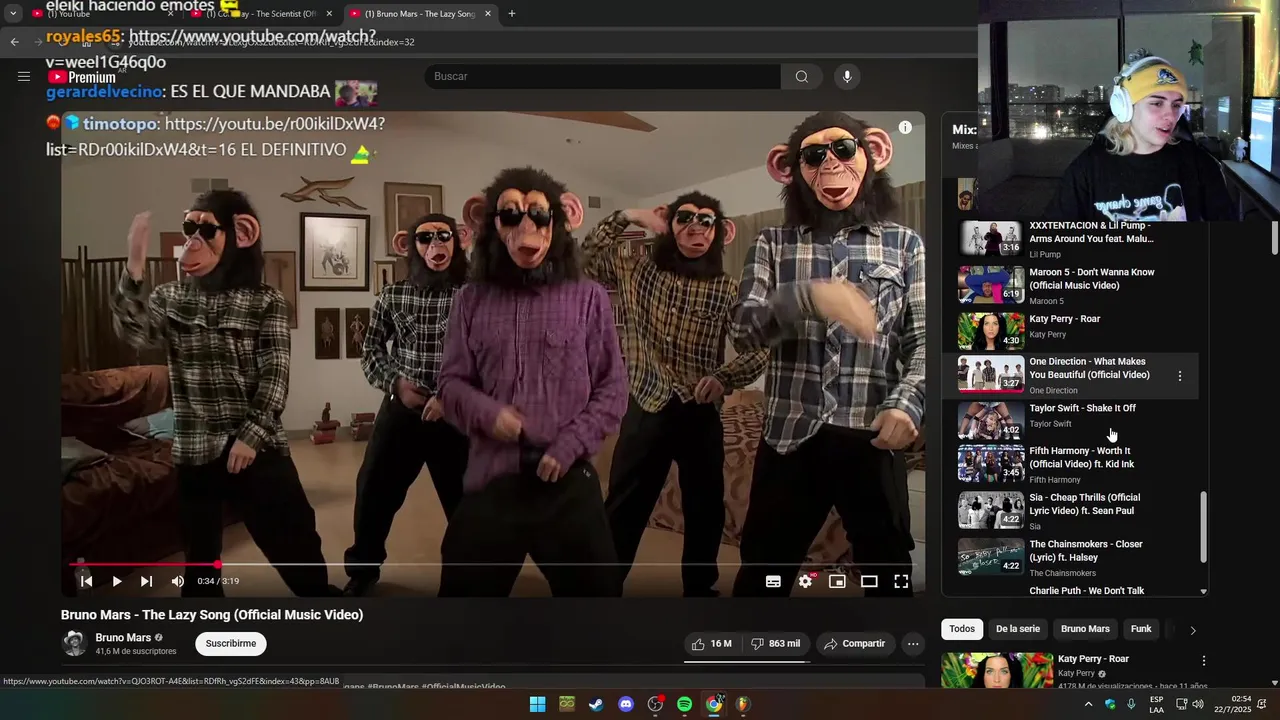The width and height of the screenshot is (1280, 720).
Task: Mute the video volume
Action: click(x=177, y=581)
